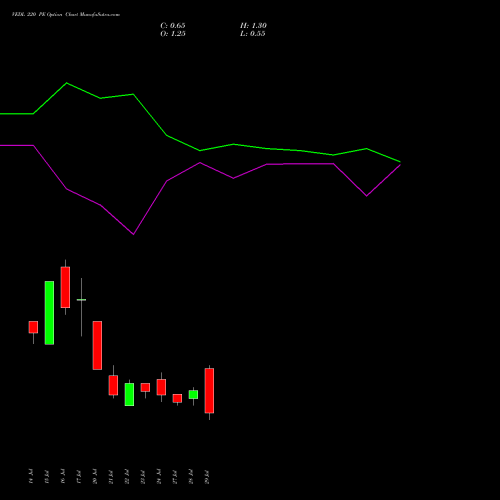Click the green candle on 22 Jul
The image size is (500, 500).
pyautogui.click(x=129, y=394)
